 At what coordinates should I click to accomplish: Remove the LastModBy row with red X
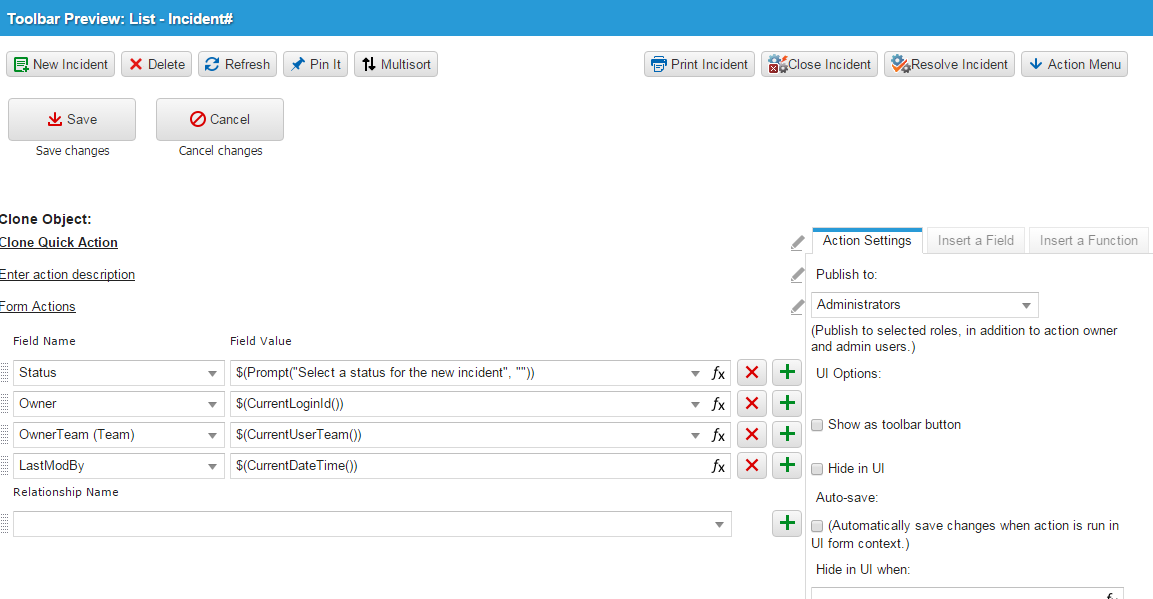tap(752, 466)
